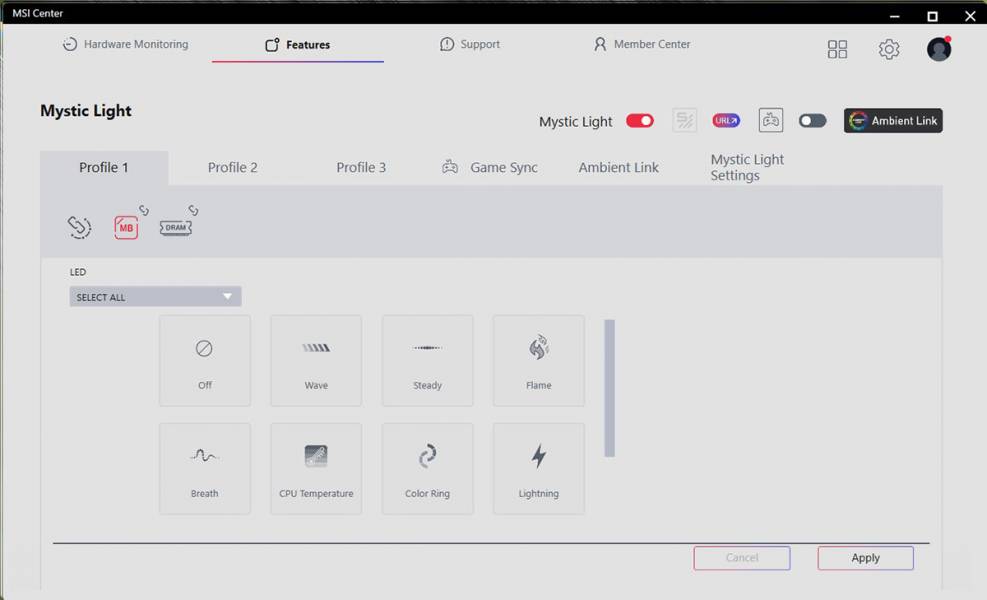Turn lighting Off with the Off tile
Screen dimensions: 987x600
point(205,361)
